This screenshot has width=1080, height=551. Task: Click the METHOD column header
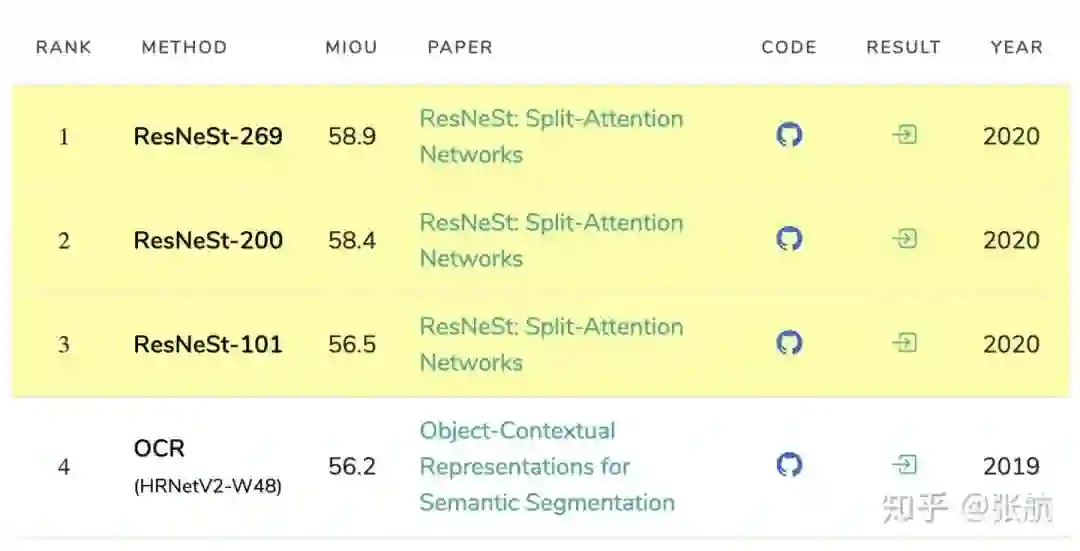pyautogui.click(x=184, y=47)
